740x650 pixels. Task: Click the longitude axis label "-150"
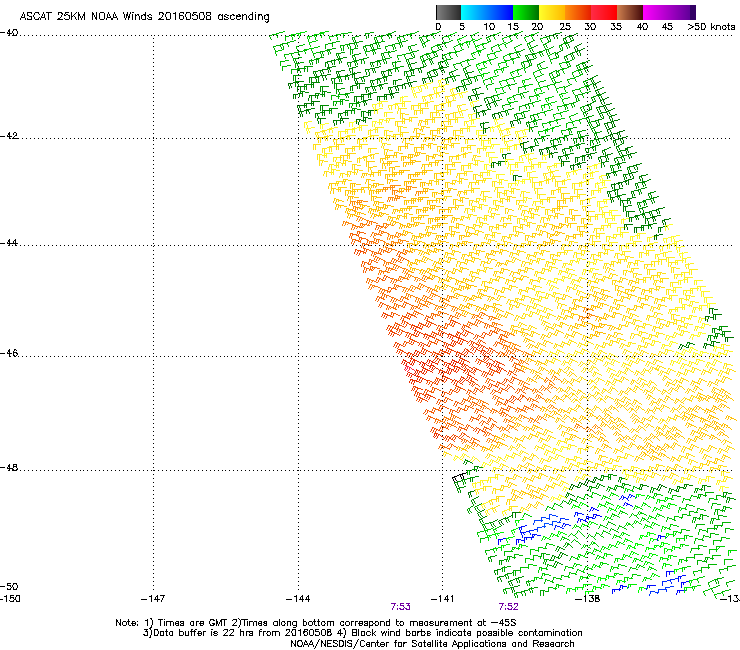point(10,599)
